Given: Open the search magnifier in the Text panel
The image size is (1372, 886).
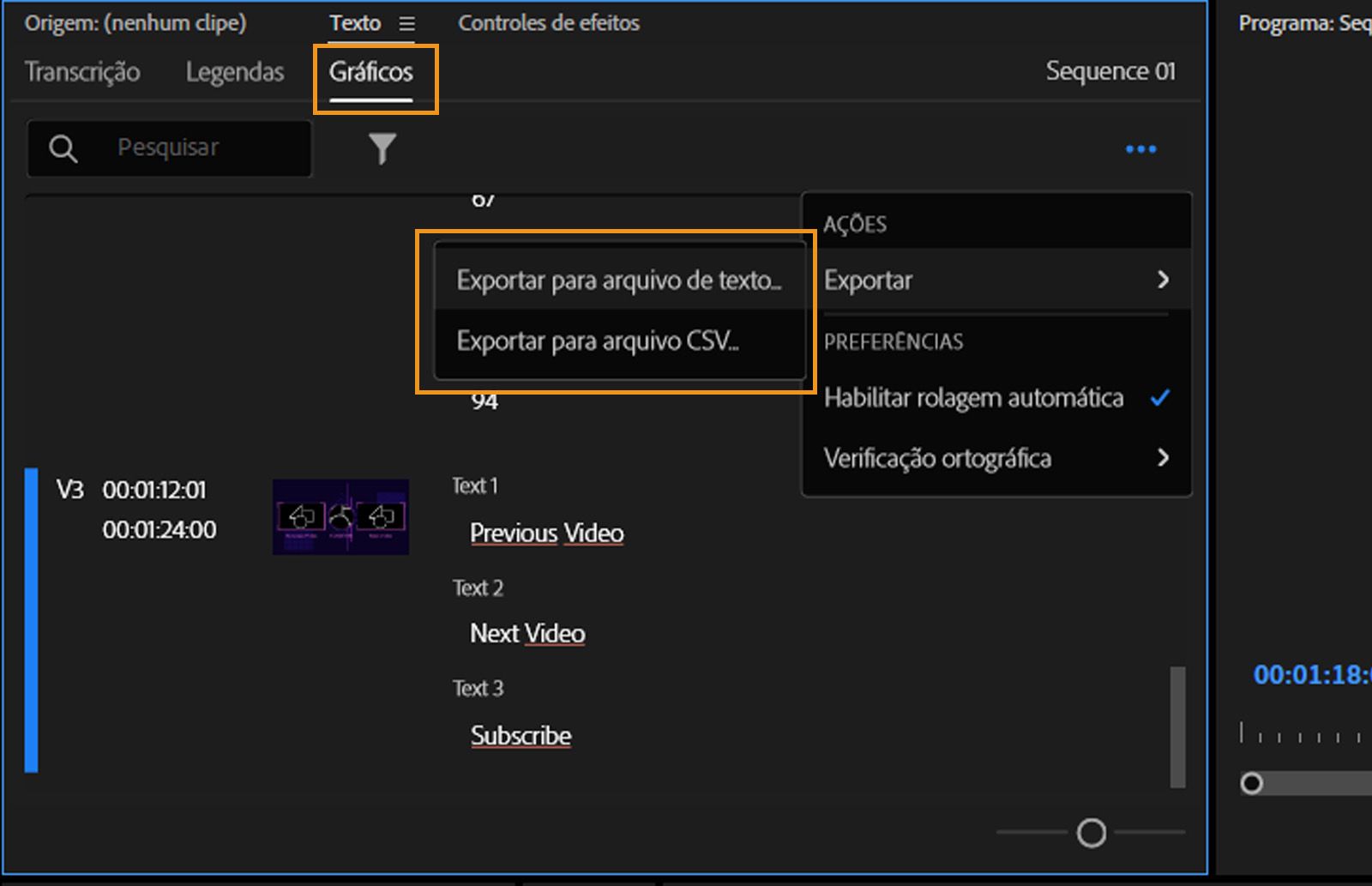Looking at the screenshot, I should [63, 148].
